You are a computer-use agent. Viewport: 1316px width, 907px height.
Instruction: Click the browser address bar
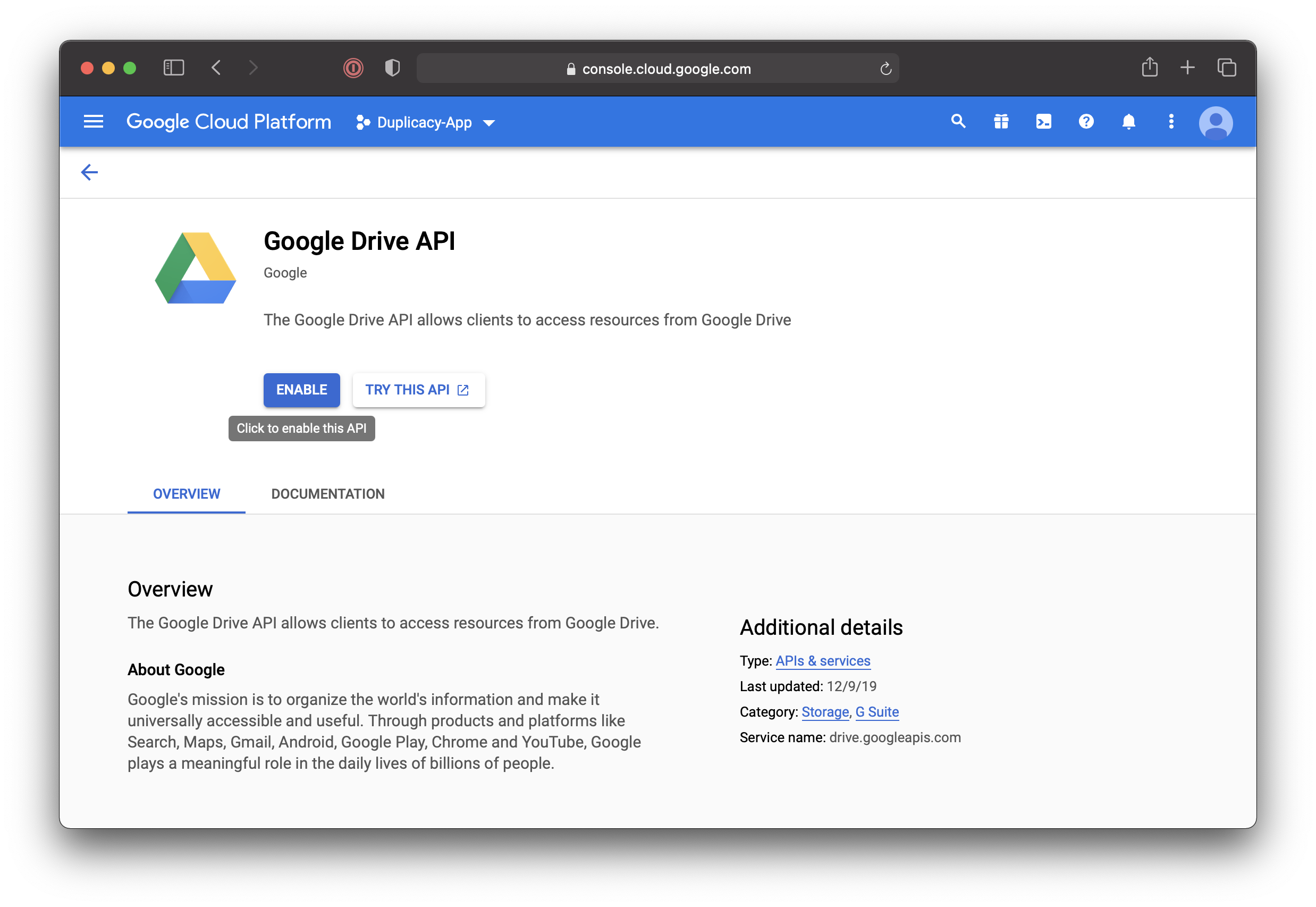(x=657, y=69)
